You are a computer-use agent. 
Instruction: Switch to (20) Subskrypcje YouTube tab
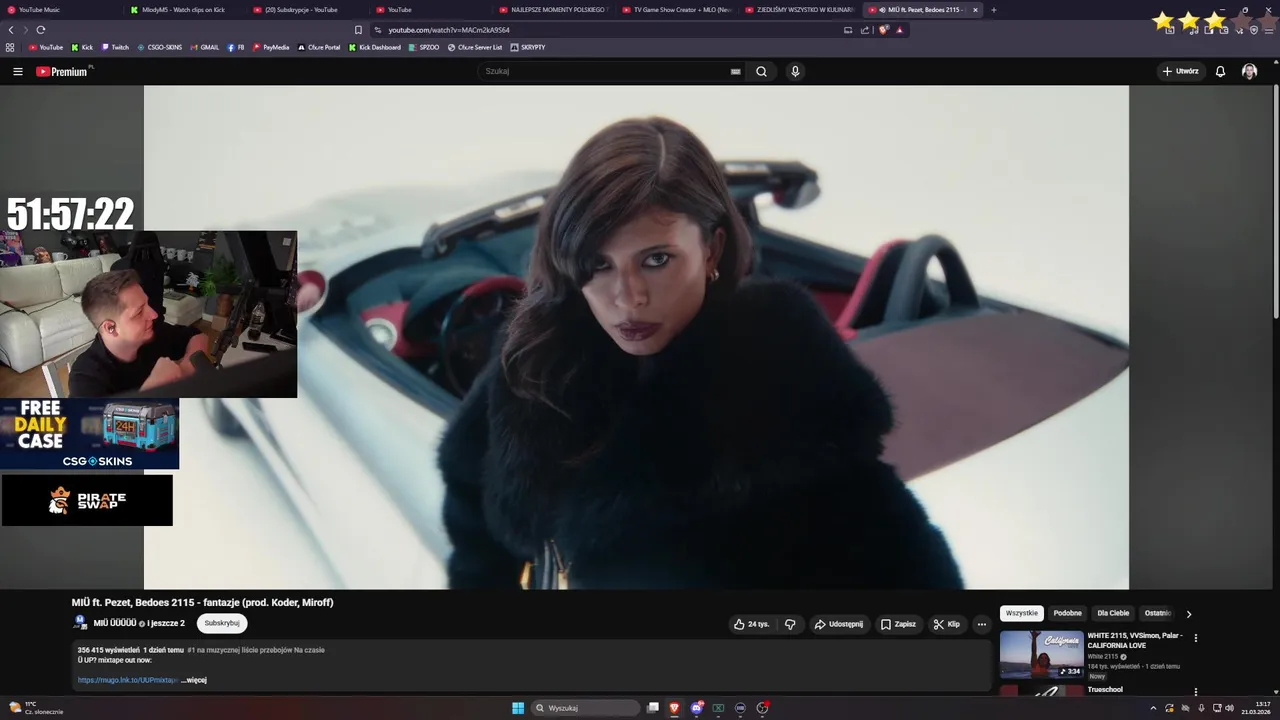coord(308,10)
